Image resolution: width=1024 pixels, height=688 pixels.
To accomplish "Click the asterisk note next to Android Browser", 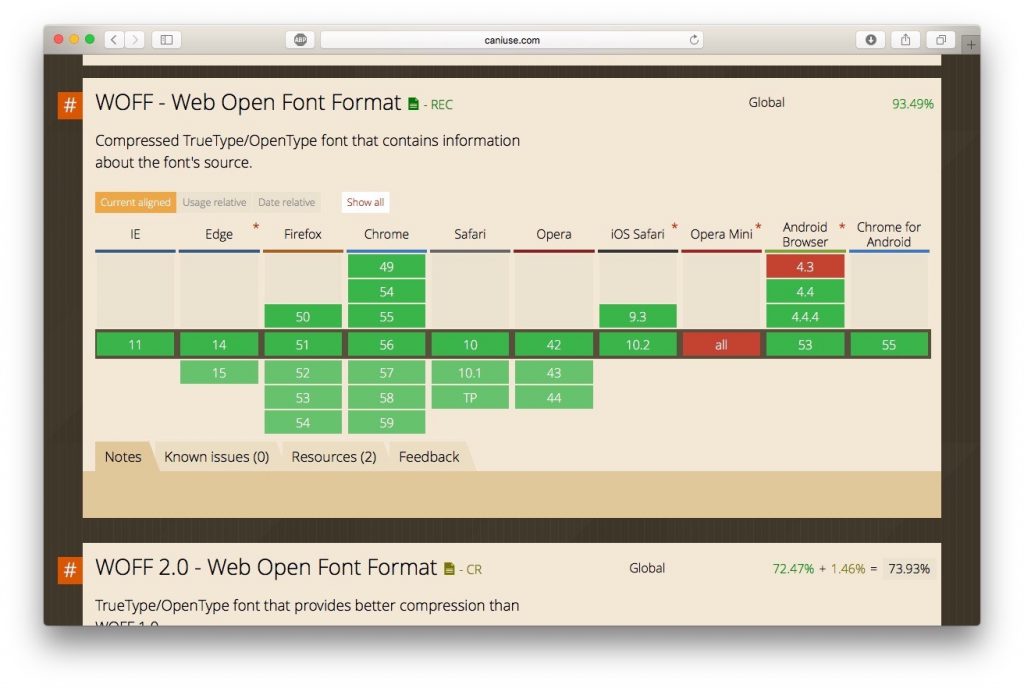I will pos(842,227).
